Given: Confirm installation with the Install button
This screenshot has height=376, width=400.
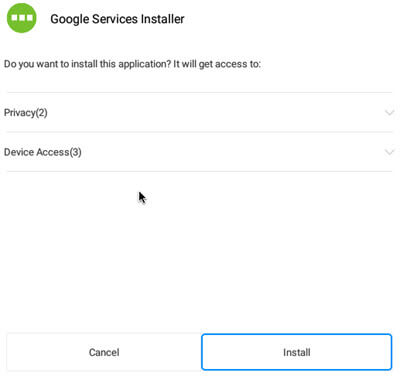Looking at the screenshot, I should click(297, 352).
